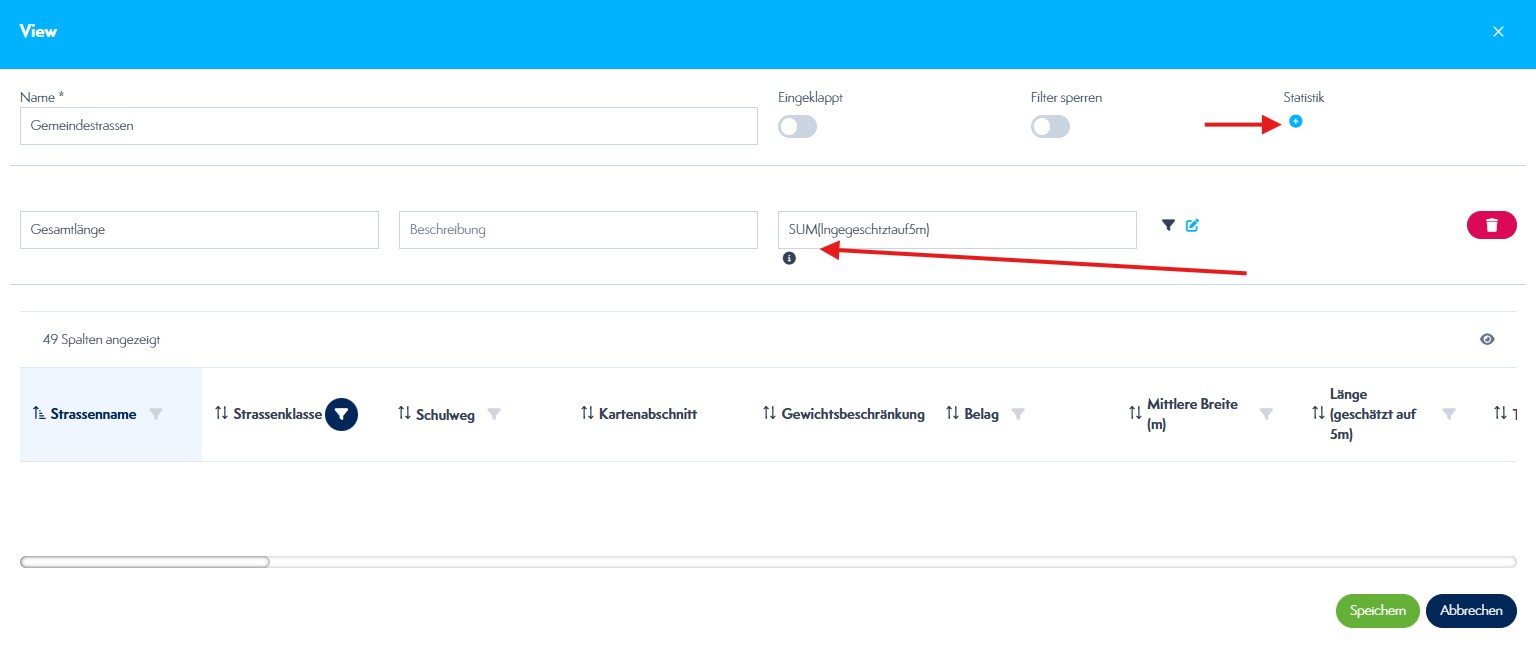The image size is (1536, 645).
Task: Open the filter dropdown for Mittlere Breite column
Action: coord(1266,414)
